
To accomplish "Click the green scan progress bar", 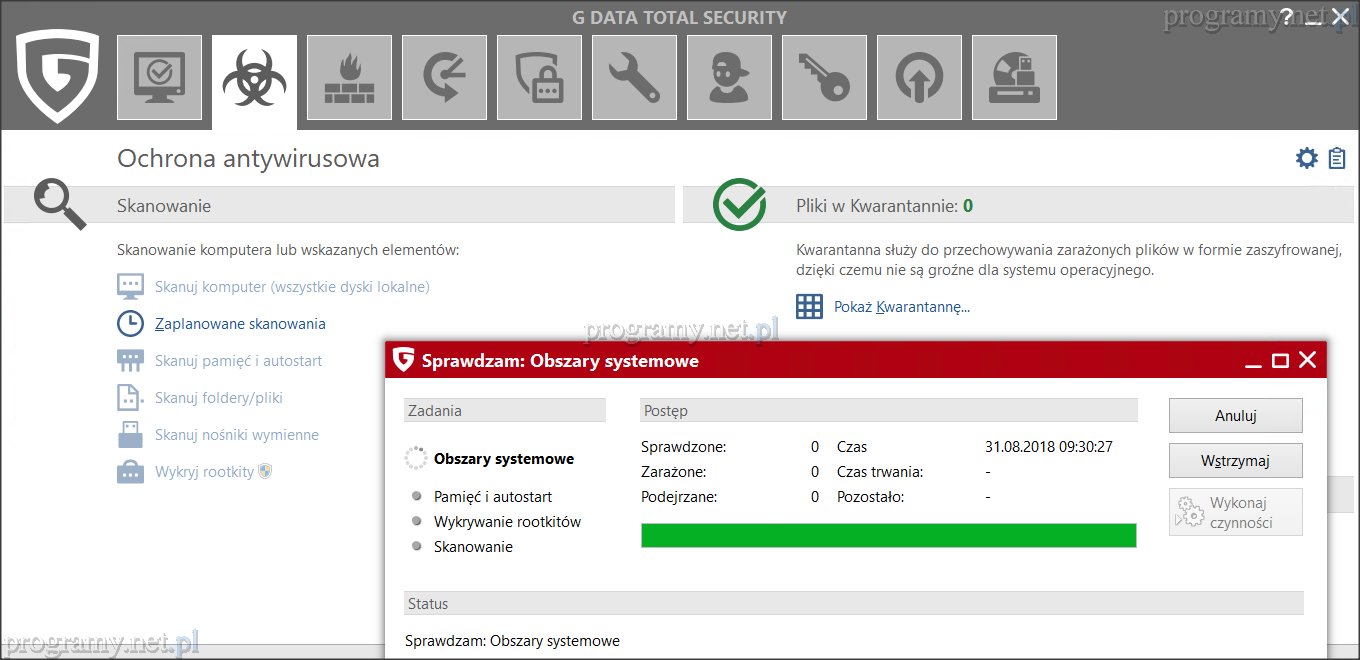I will [x=888, y=536].
